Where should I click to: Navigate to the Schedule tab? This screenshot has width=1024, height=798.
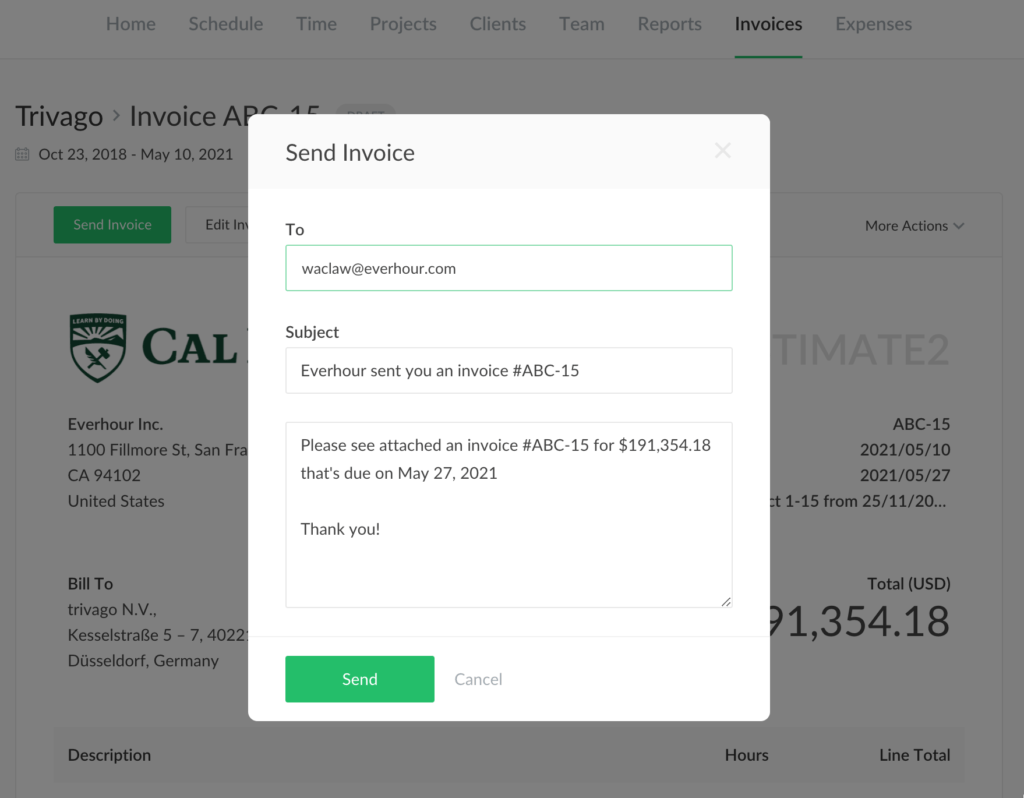[x=225, y=23]
